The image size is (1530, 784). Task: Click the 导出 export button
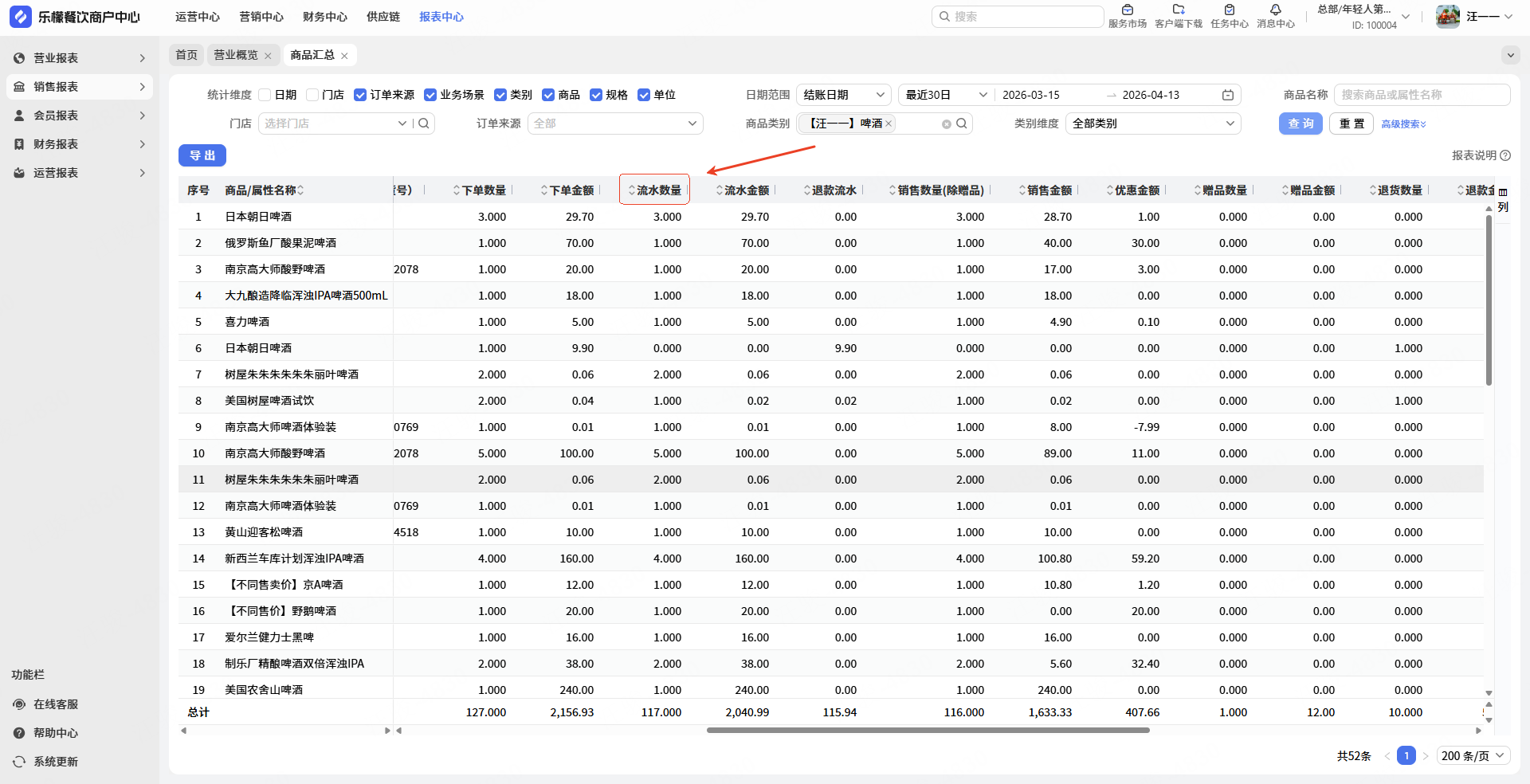[202, 155]
